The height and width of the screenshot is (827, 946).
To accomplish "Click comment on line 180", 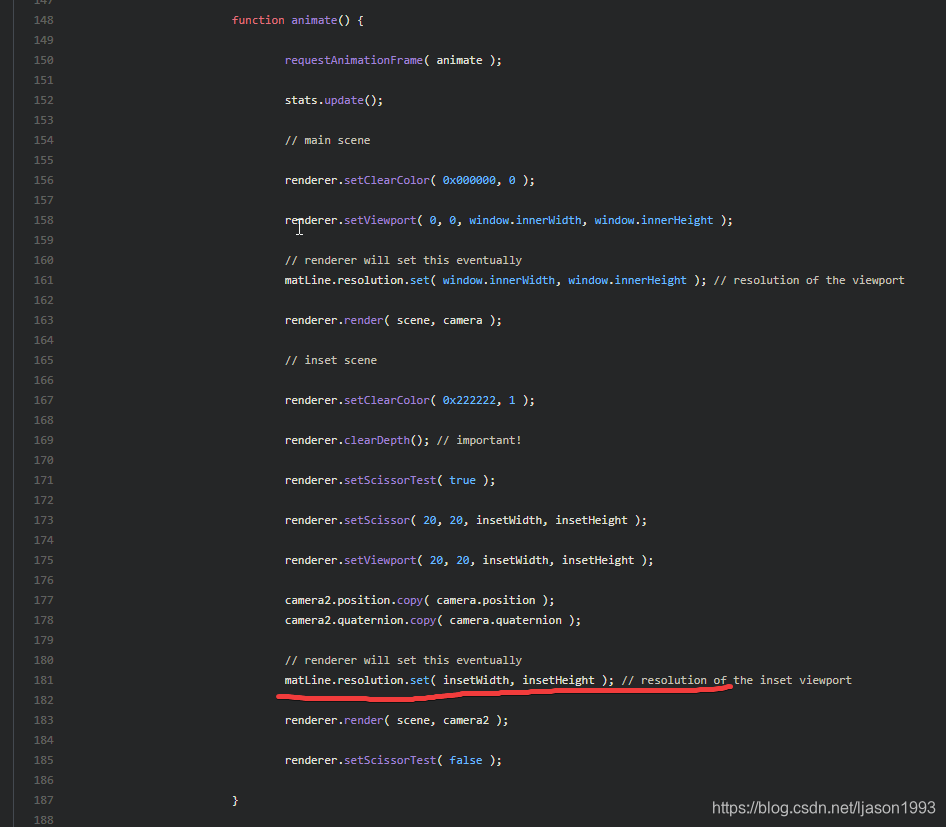I will (403, 660).
